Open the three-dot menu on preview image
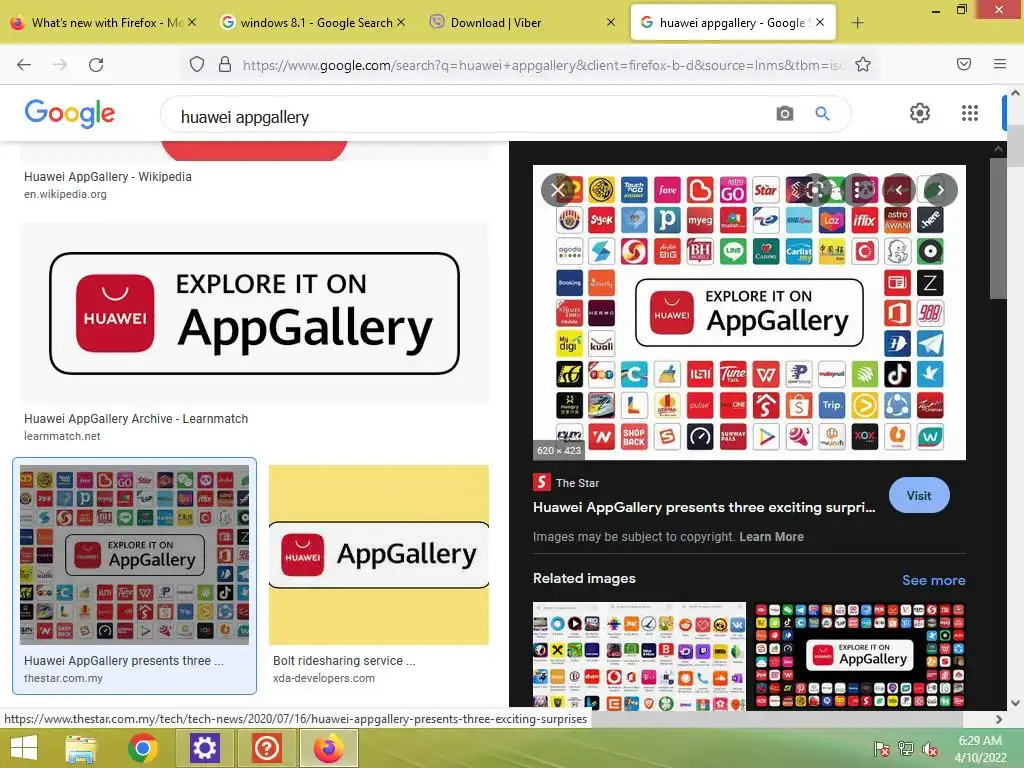 click(857, 190)
